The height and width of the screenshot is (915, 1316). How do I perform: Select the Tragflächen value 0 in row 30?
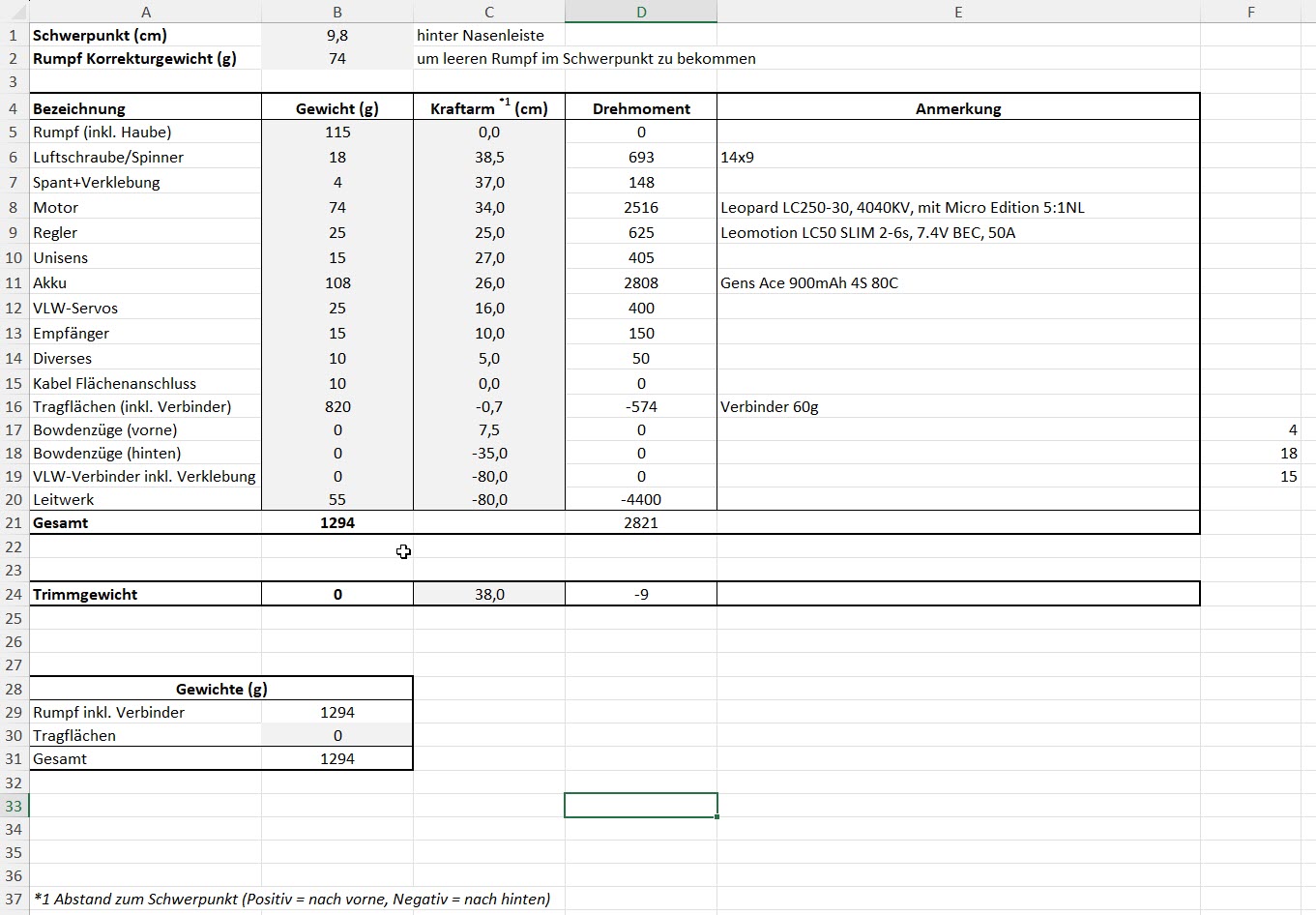[337, 735]
